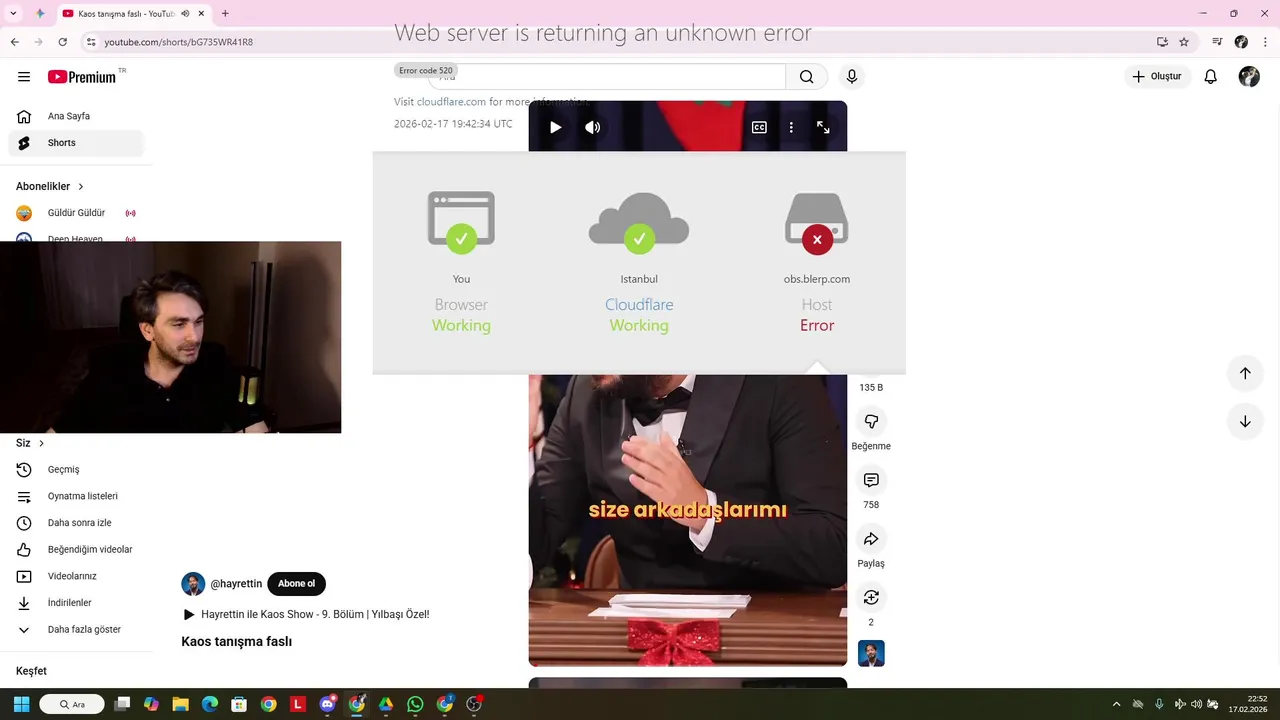Open site information icon in address bar
1280x720 pixels.
coord(91,42)
